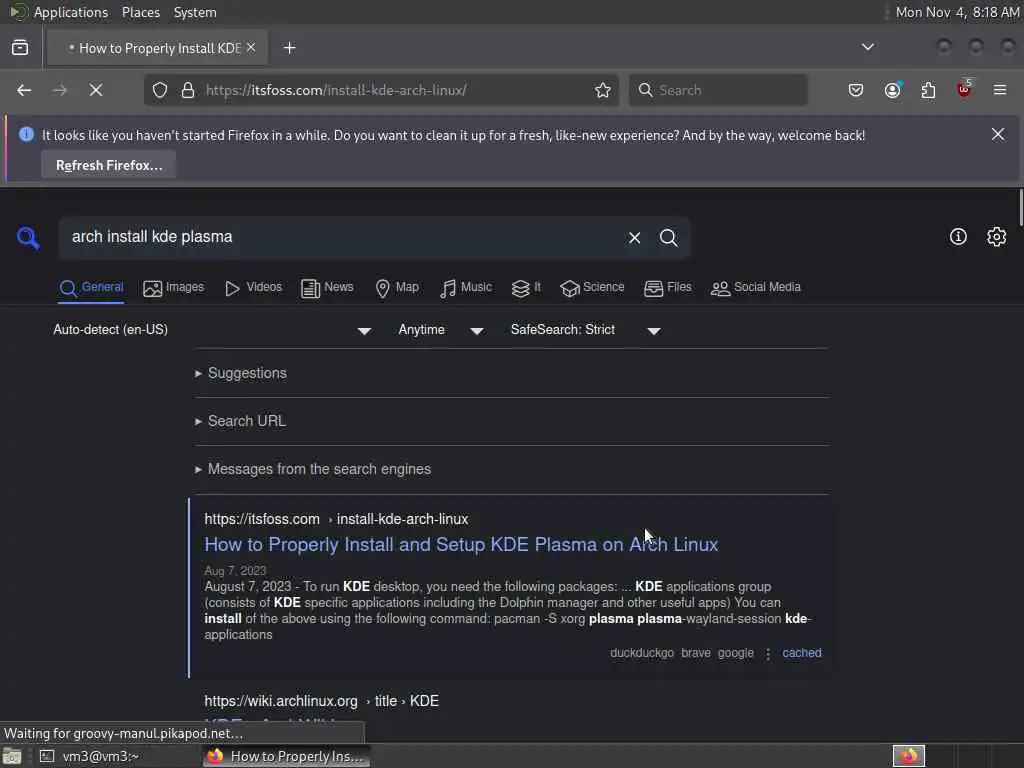Submit search with the magnifier button
The width and height of the screenshot is (1024, 768).
click(669, 238)
